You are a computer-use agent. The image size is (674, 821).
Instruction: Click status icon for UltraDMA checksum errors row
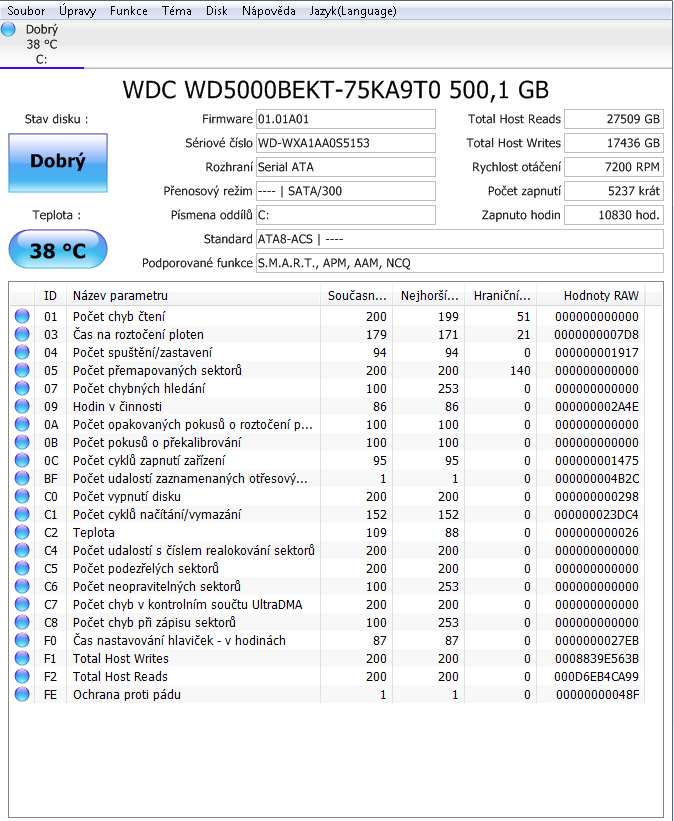coord(22,604)
